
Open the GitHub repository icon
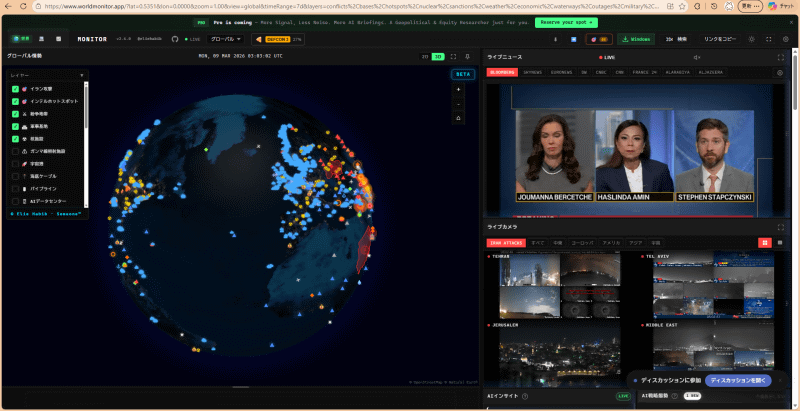pos(175,39)
